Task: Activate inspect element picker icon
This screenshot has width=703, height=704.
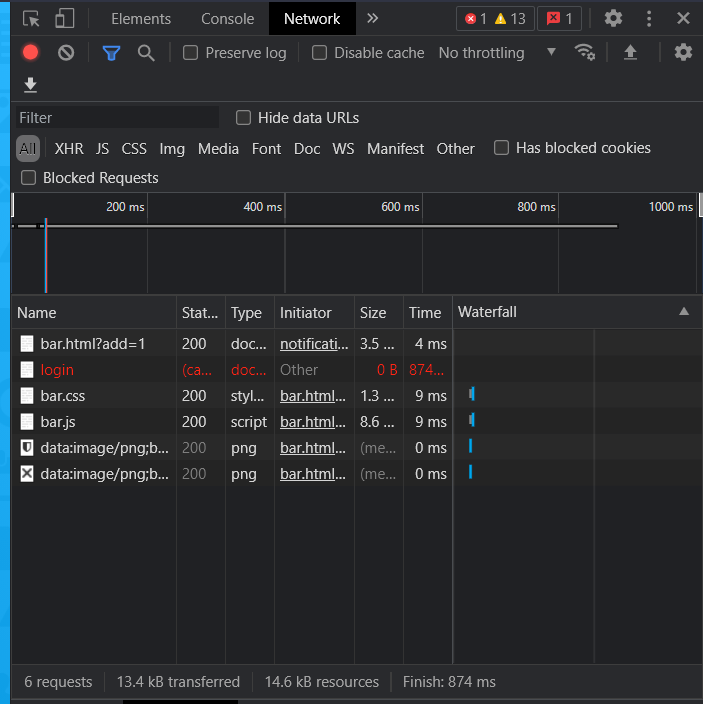Action: (31, 19)
